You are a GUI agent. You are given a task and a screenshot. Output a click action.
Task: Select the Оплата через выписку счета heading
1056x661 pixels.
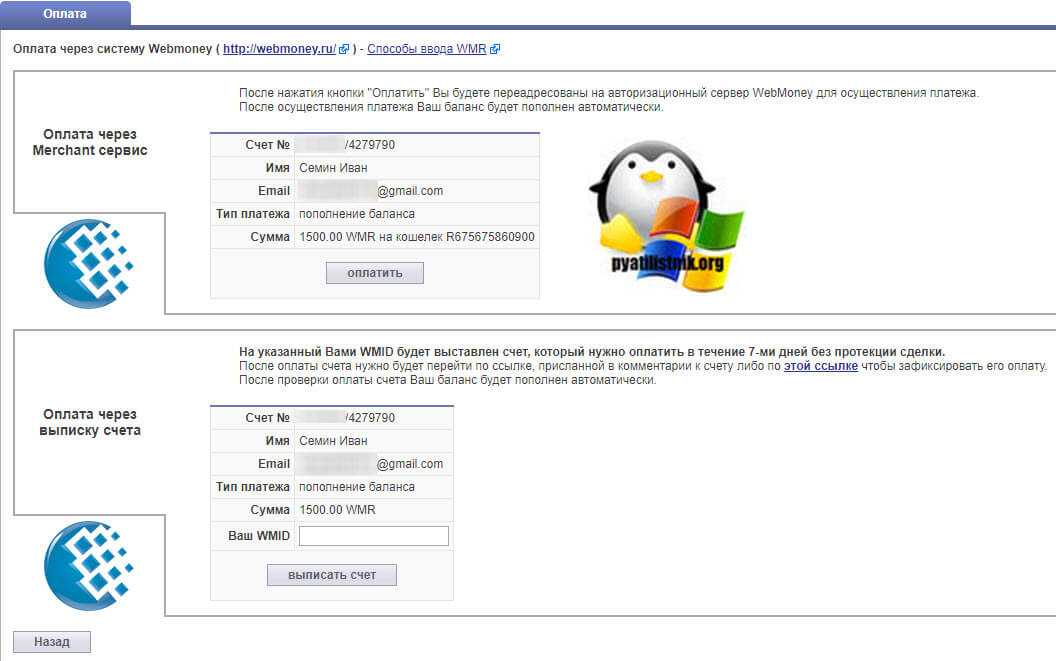tap(89, 422)
